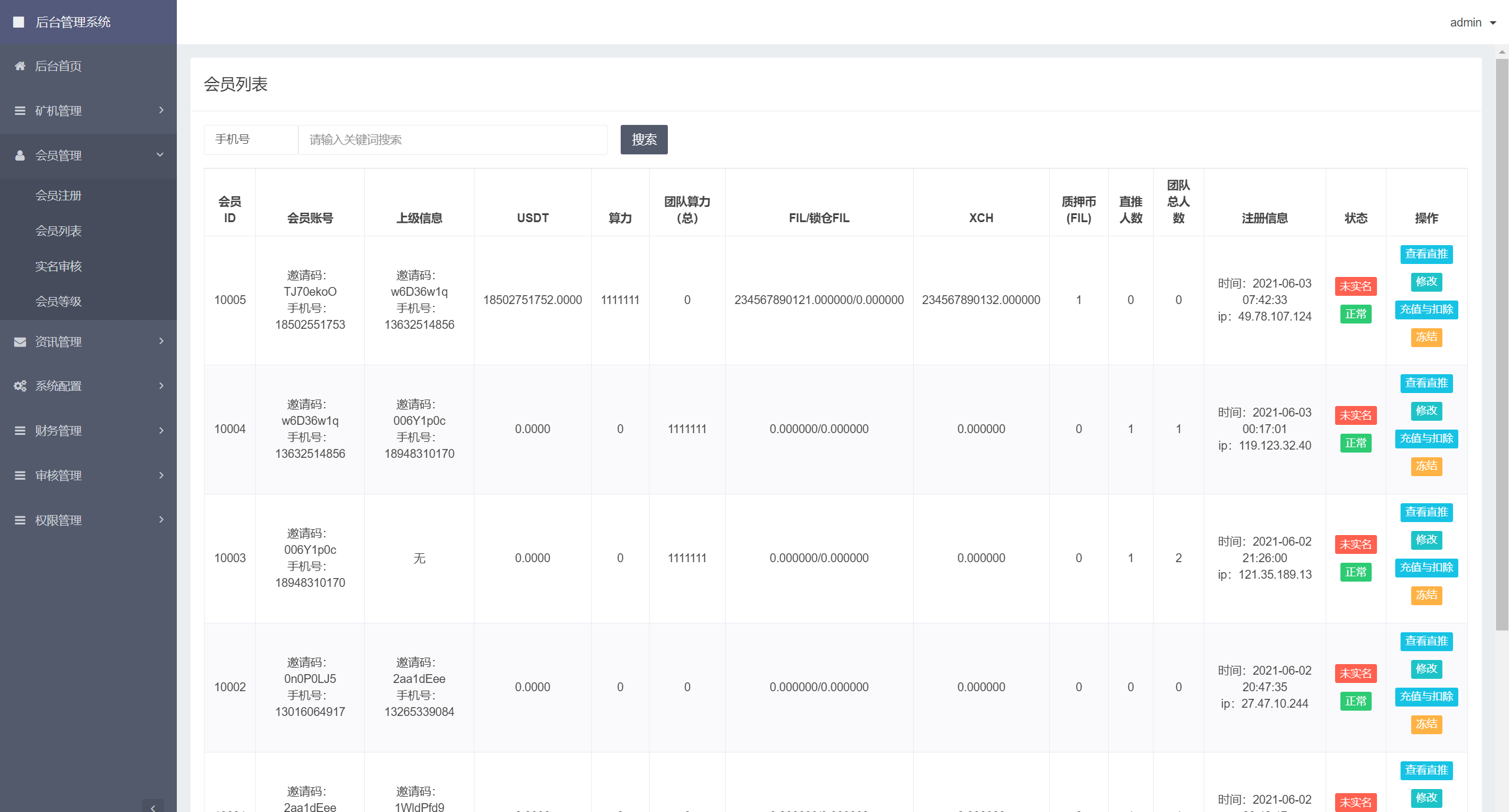Click the list icon beside 审核管理
This screenshot has height=812, width=1509.
click(x=20, y=476)
